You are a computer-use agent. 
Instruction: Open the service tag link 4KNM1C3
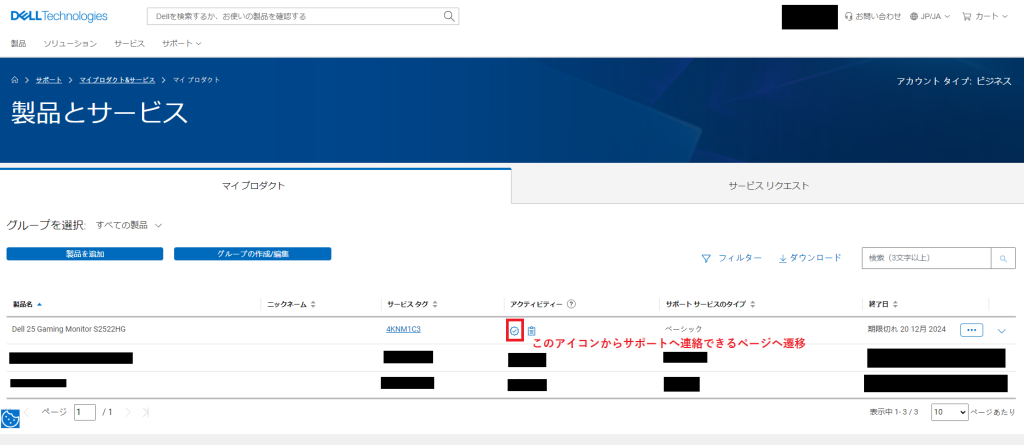(x=403, y=329)
